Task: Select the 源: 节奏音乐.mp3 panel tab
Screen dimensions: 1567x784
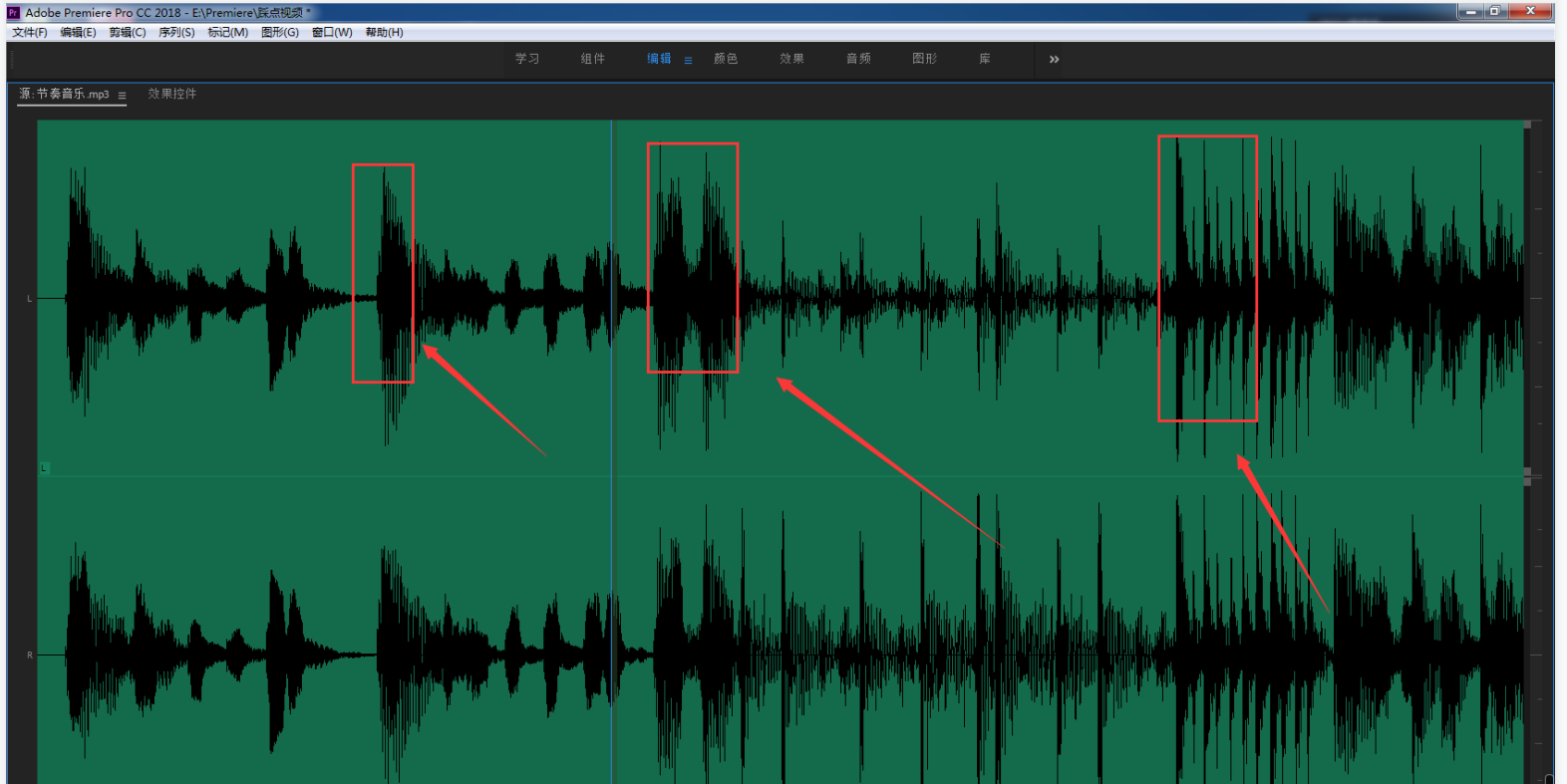Action: (64, 94)
